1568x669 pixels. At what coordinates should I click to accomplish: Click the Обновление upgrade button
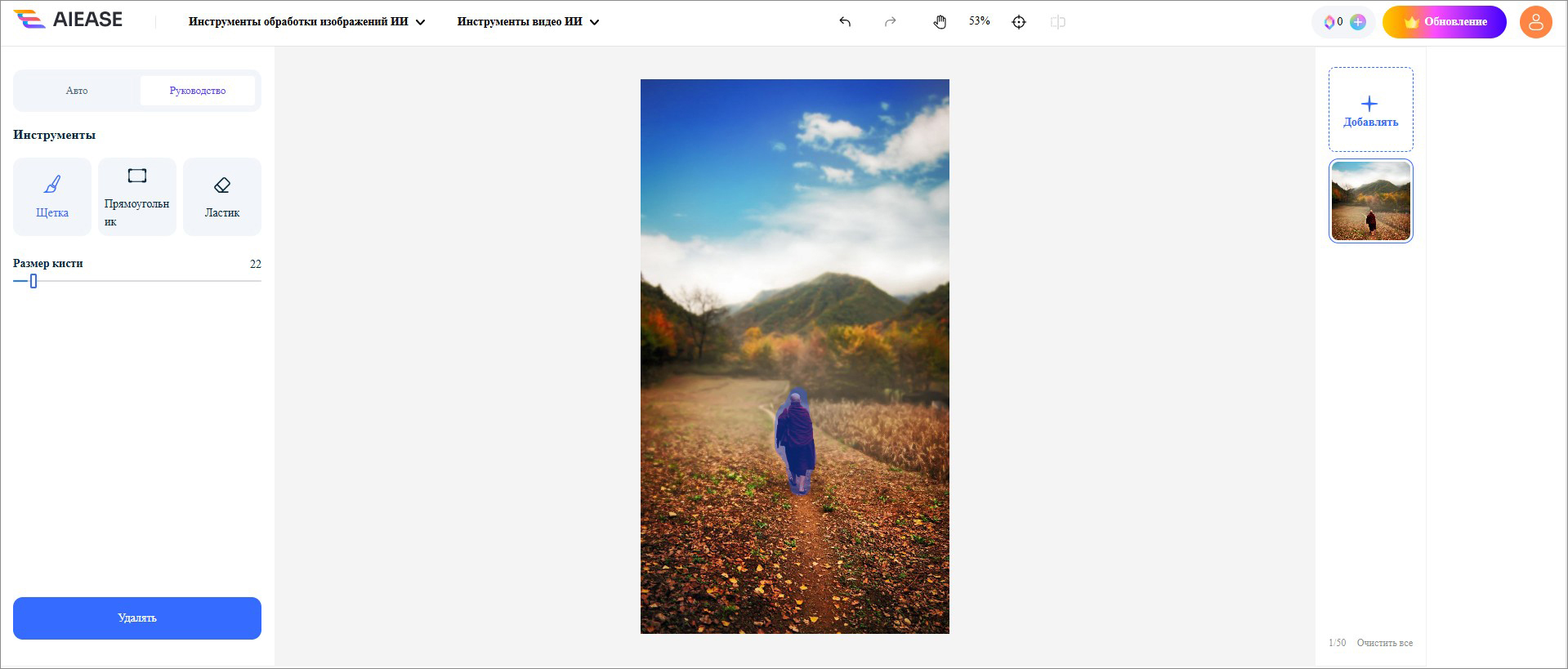click(1444, 22)
